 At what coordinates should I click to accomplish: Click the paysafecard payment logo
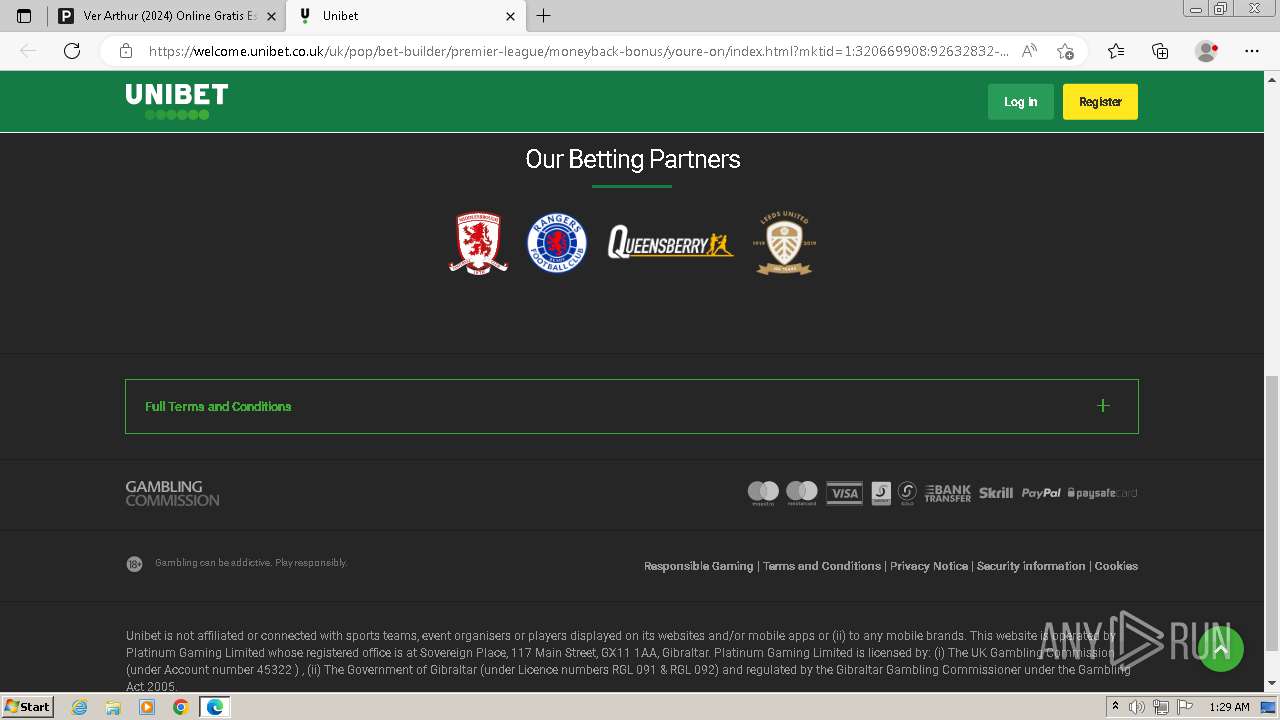tap(1102, 493)
